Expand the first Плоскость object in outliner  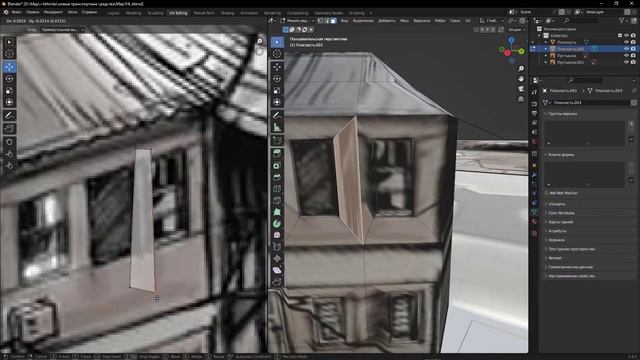tap(546, 42)
